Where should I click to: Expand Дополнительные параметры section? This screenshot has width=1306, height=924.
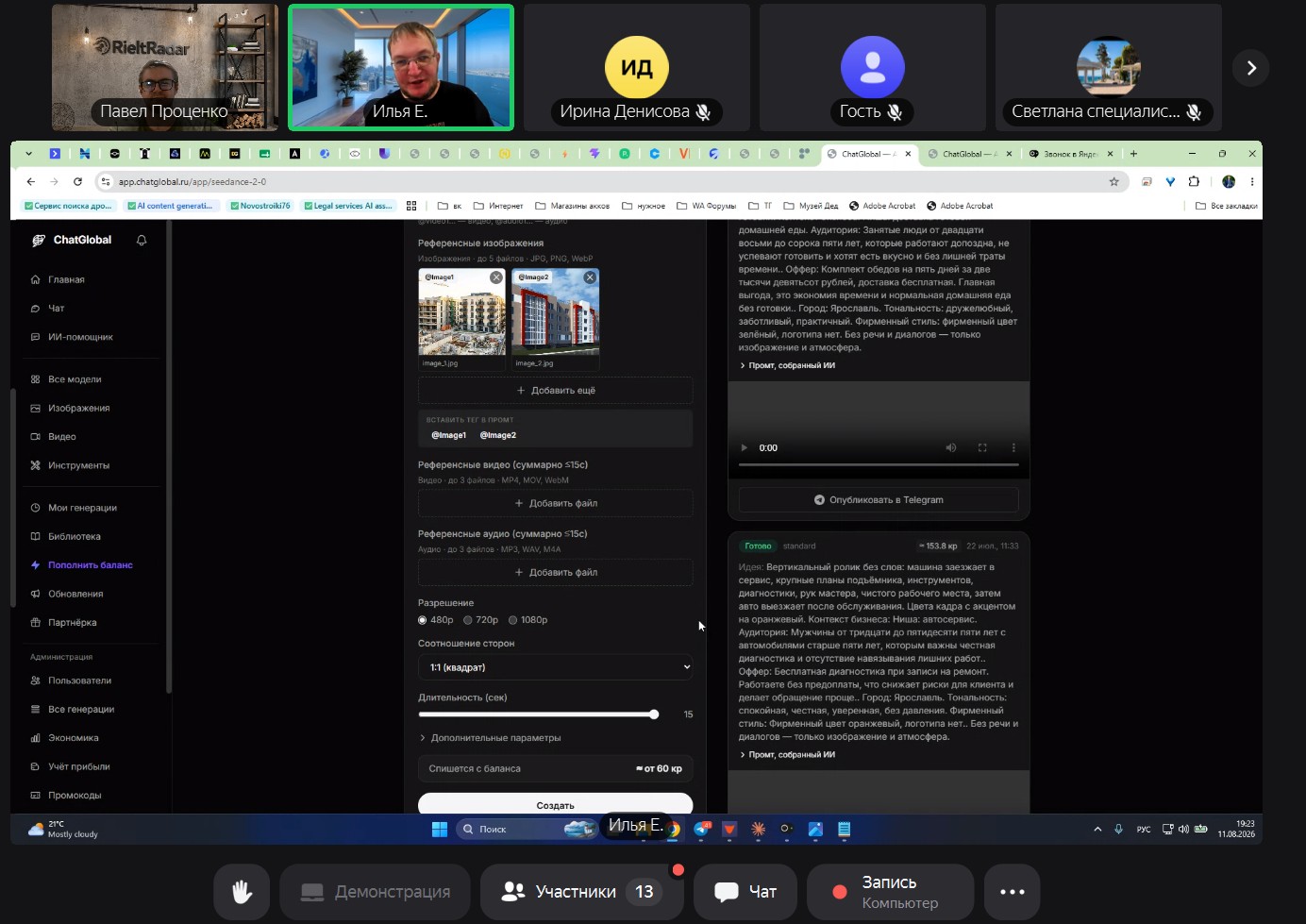490,738
